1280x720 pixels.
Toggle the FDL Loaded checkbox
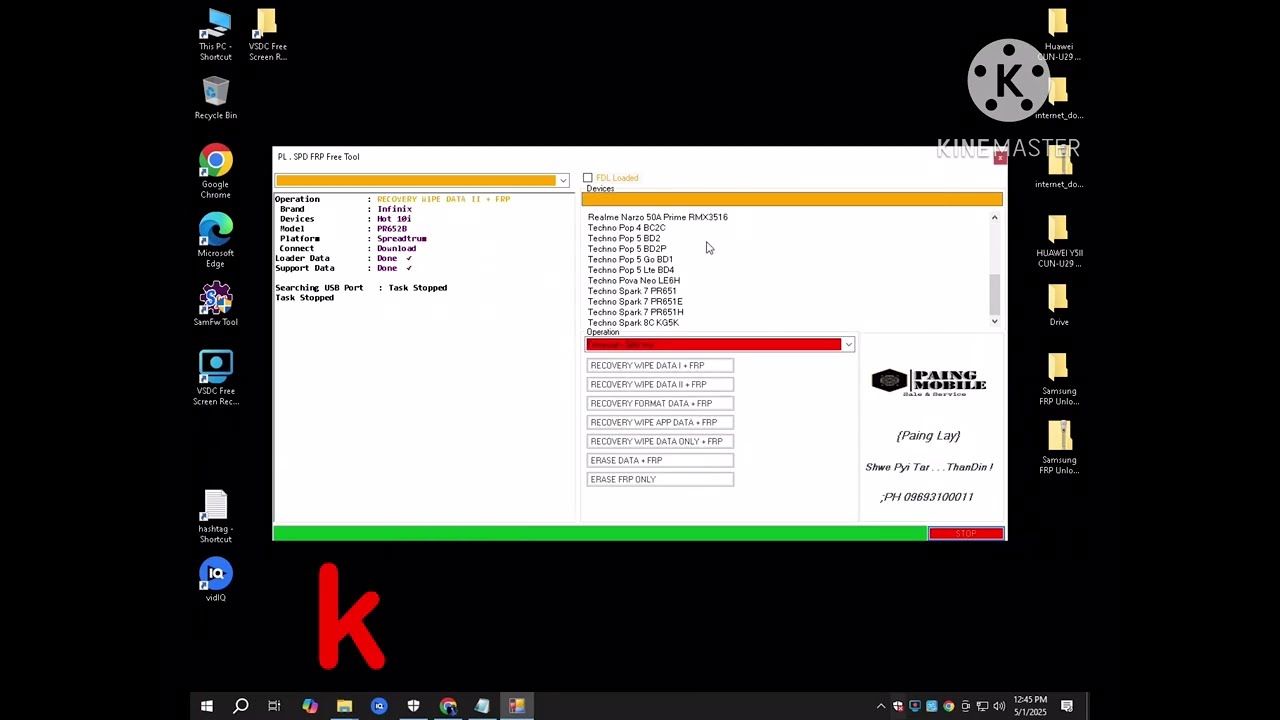click(x=588, y=178)
